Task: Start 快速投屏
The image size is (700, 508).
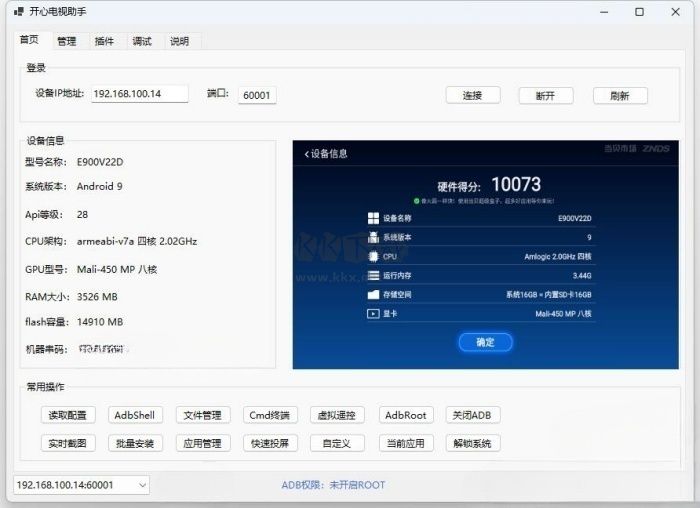Action: tap(270, 443)
